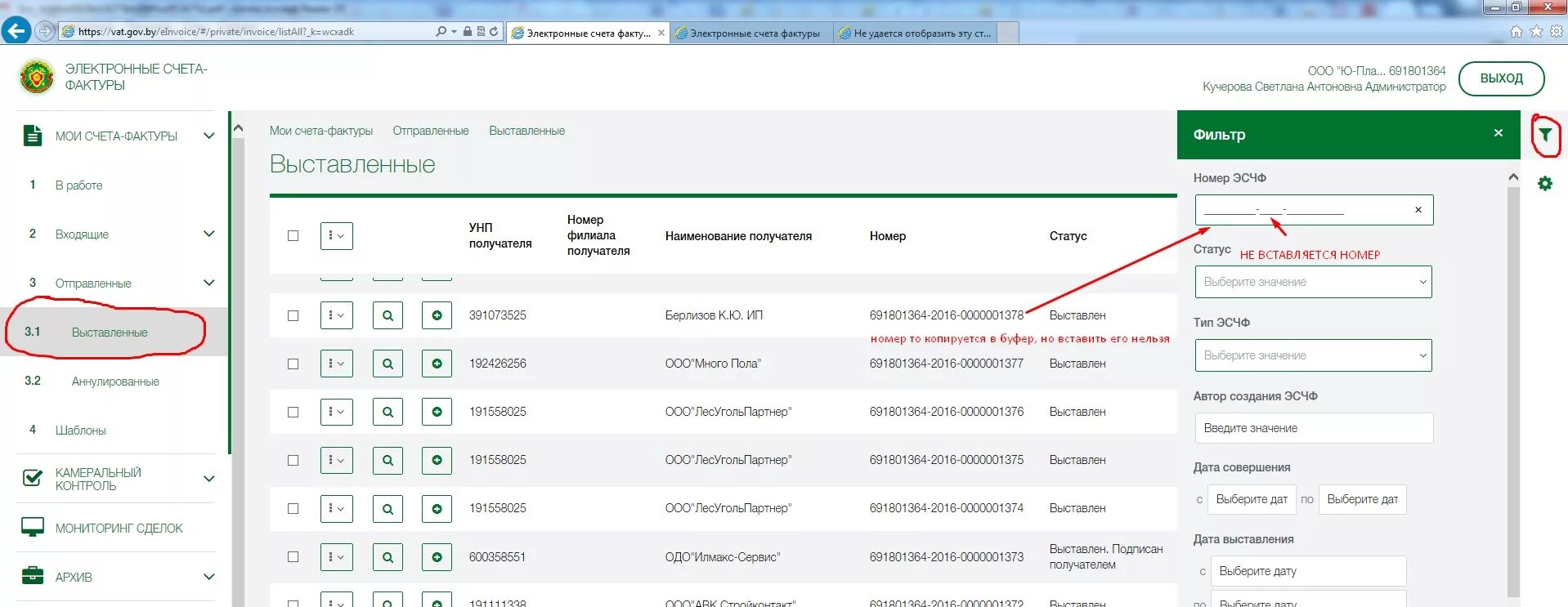Check the row with invoice 0000001374
This screenshot has width=1568, height=607.
[293, 508]
